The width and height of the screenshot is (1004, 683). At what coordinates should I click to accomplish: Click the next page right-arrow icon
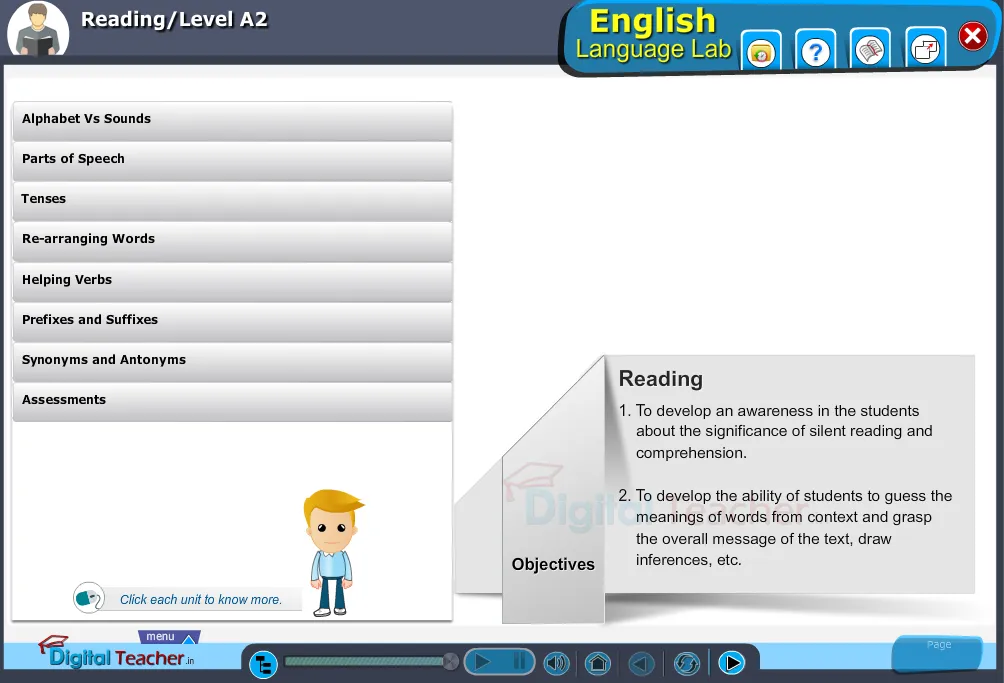pos(732,663)
